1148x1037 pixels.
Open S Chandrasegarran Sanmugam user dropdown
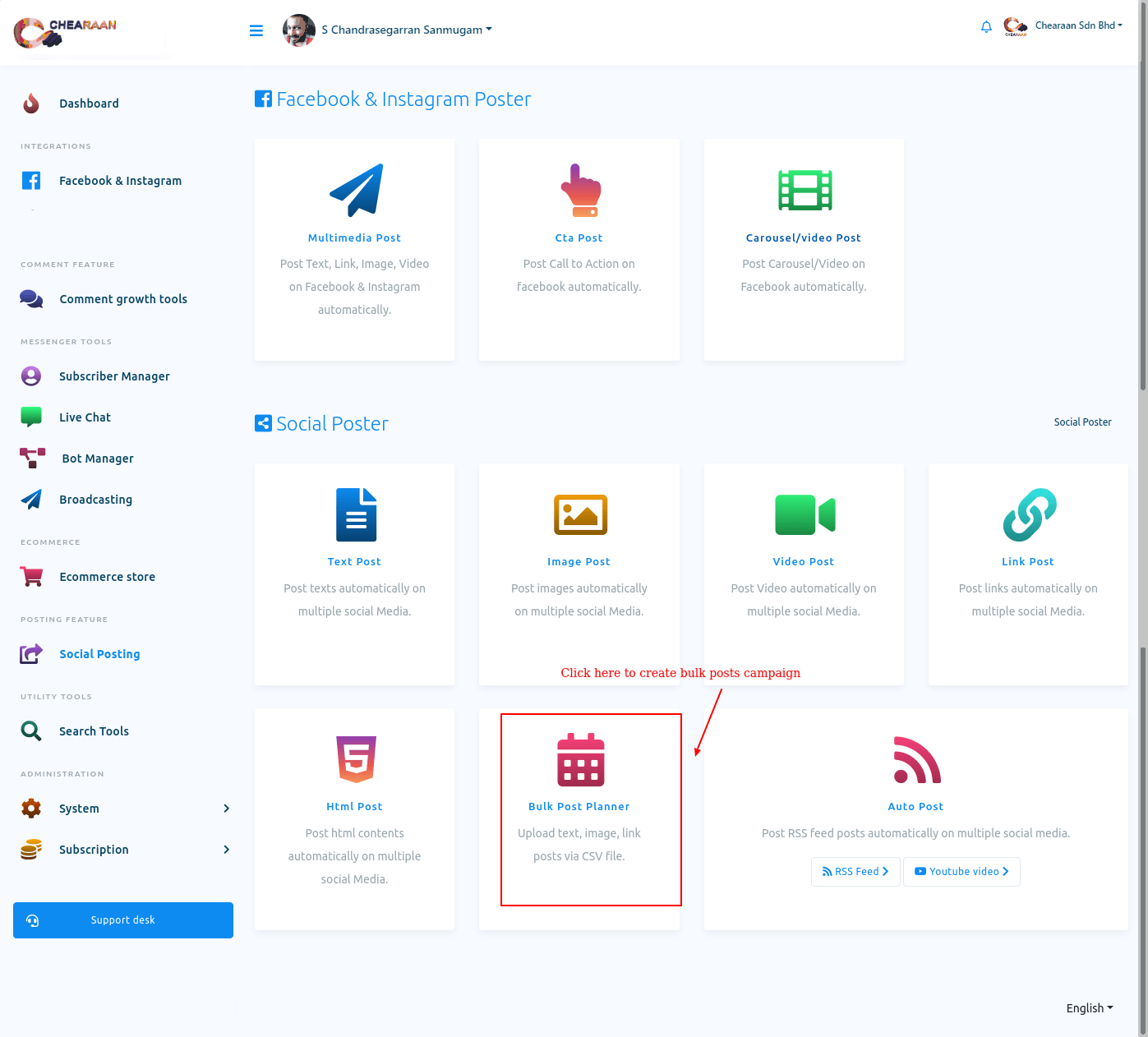[406, 30]
